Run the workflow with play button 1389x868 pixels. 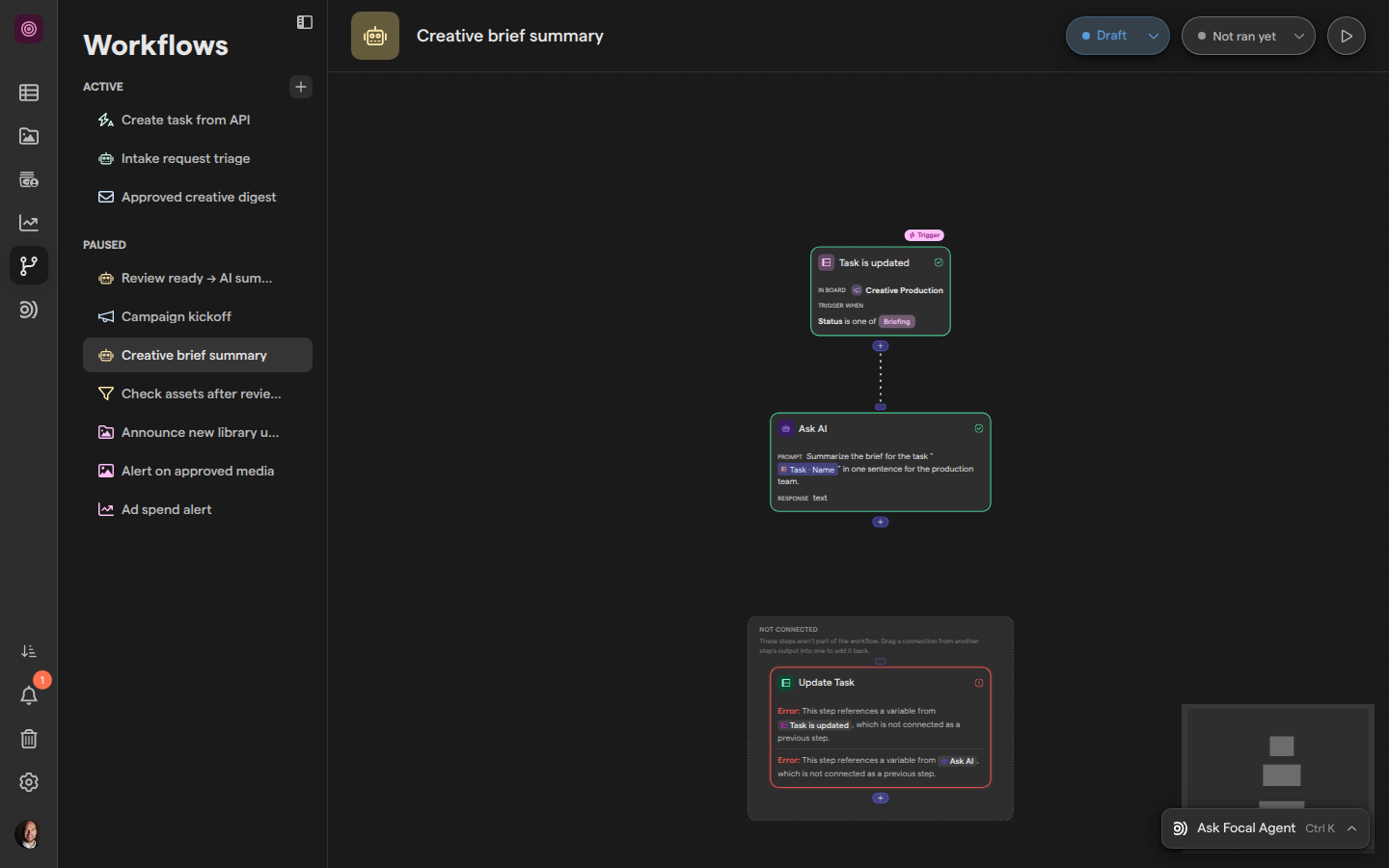[1347, 36]
